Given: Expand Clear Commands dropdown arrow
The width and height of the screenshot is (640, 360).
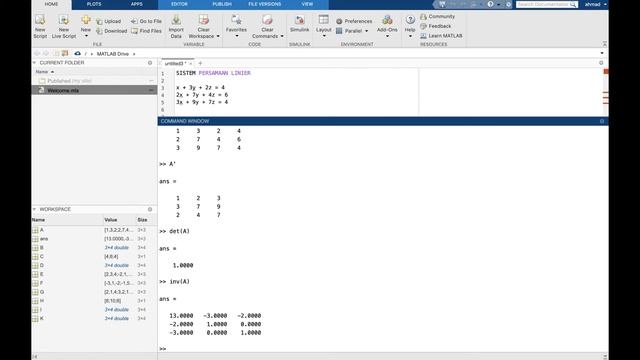Looking at the screenshot, I should pos(282,36).
